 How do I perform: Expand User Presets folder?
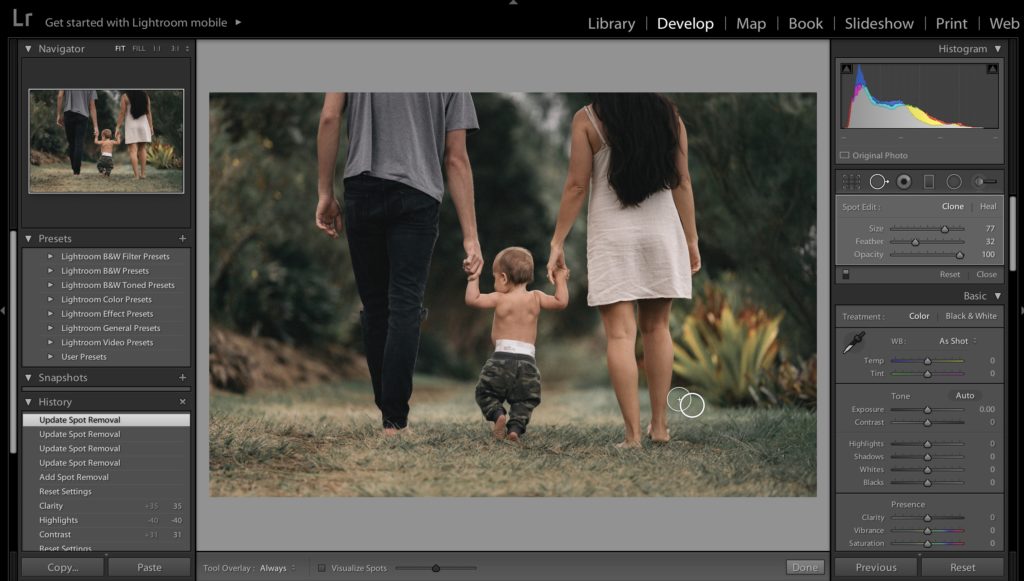tap(50, 357)
